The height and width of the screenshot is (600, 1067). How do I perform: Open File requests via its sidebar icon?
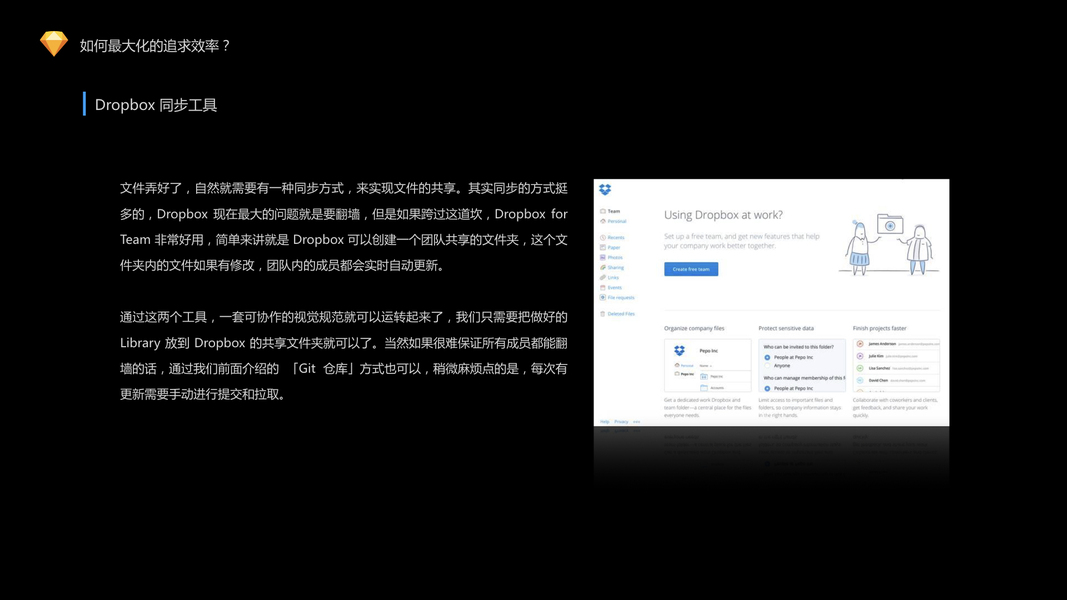click(603, 297)
